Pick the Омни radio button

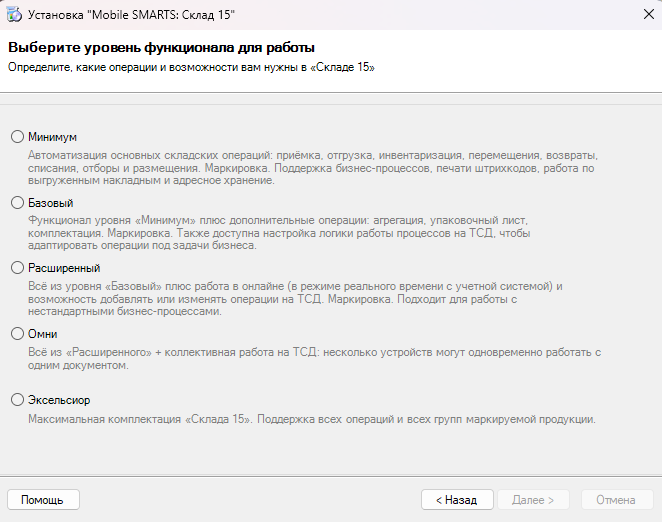(x=17, y=334)
